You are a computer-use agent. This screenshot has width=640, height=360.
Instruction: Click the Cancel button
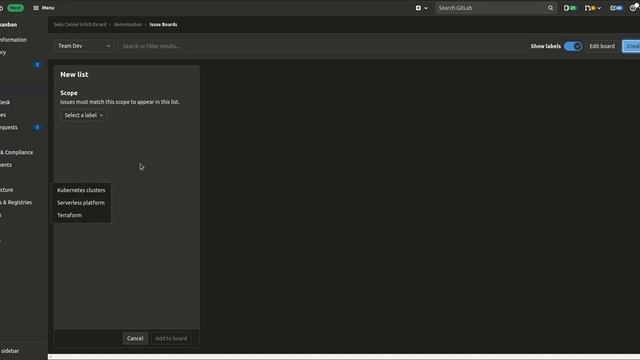coord(135,338)
